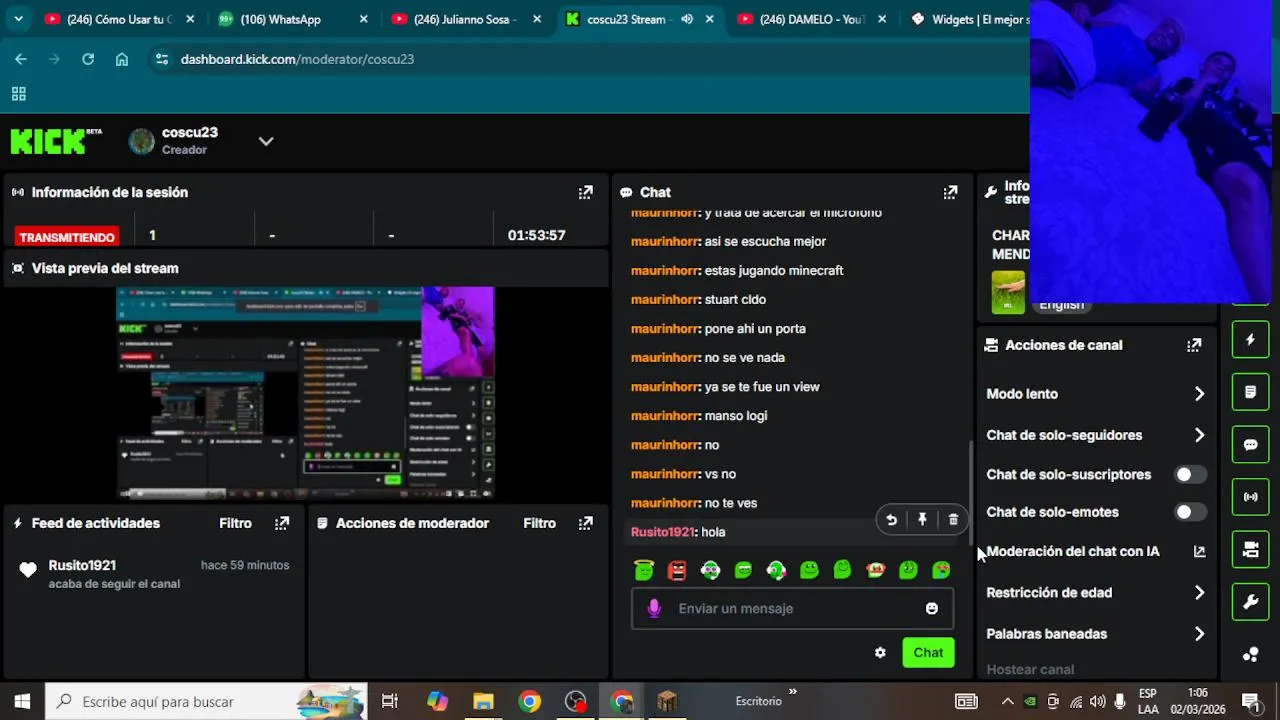Open the volume control in system tray
The height and width of the screenshot is (720, 1280).
pos(1097,701)
